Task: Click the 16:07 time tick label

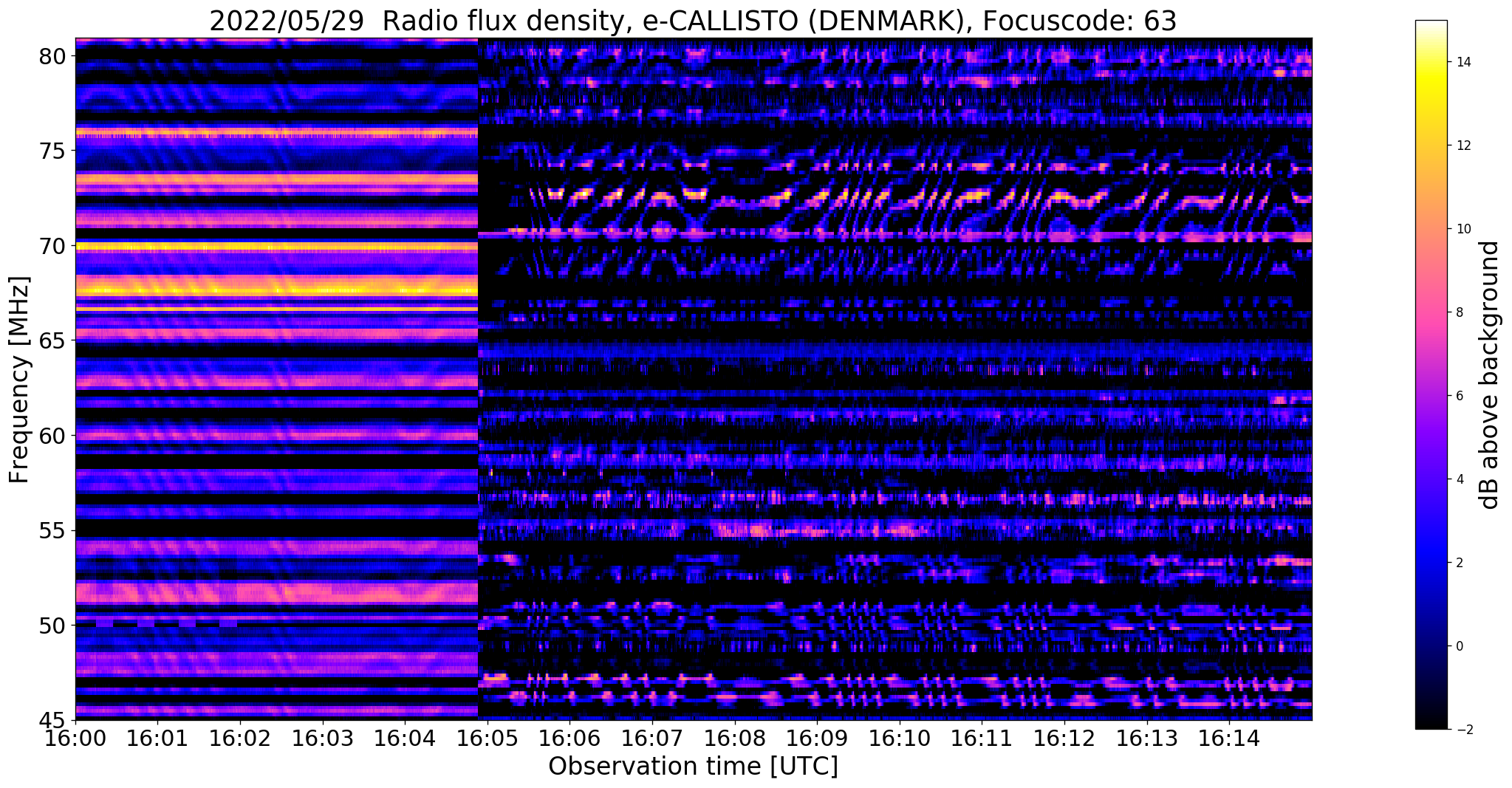Action: click(x=652, y=737)
